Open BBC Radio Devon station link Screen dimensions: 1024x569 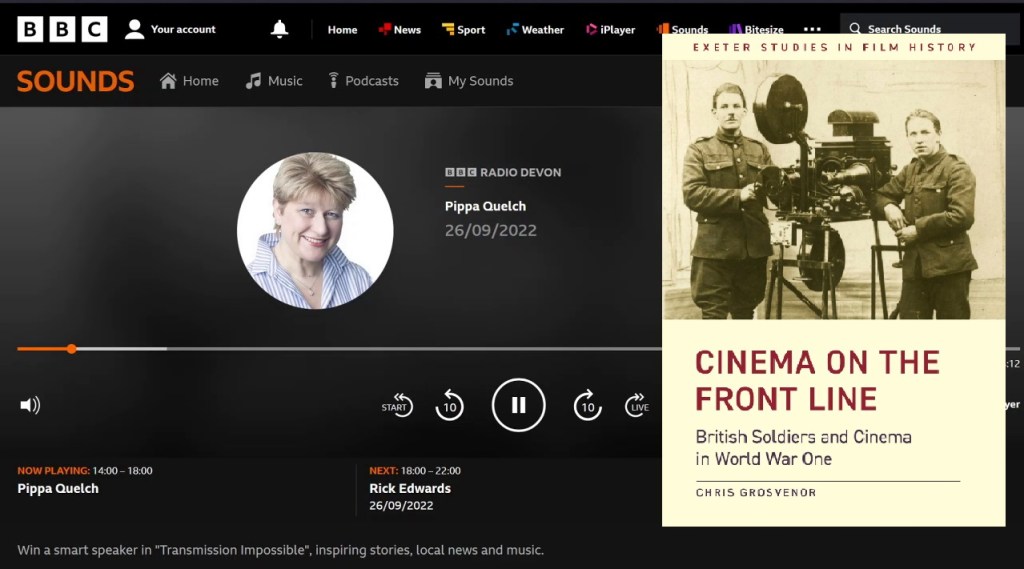(x=503, y=172)
